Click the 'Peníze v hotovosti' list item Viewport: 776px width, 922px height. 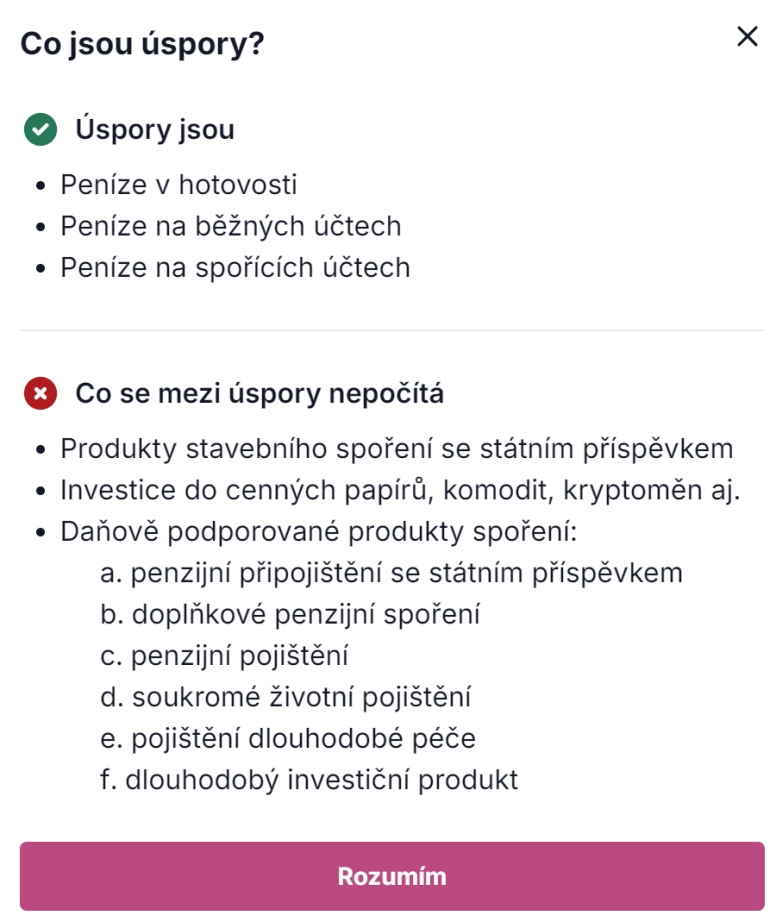(x=178, y=185)
